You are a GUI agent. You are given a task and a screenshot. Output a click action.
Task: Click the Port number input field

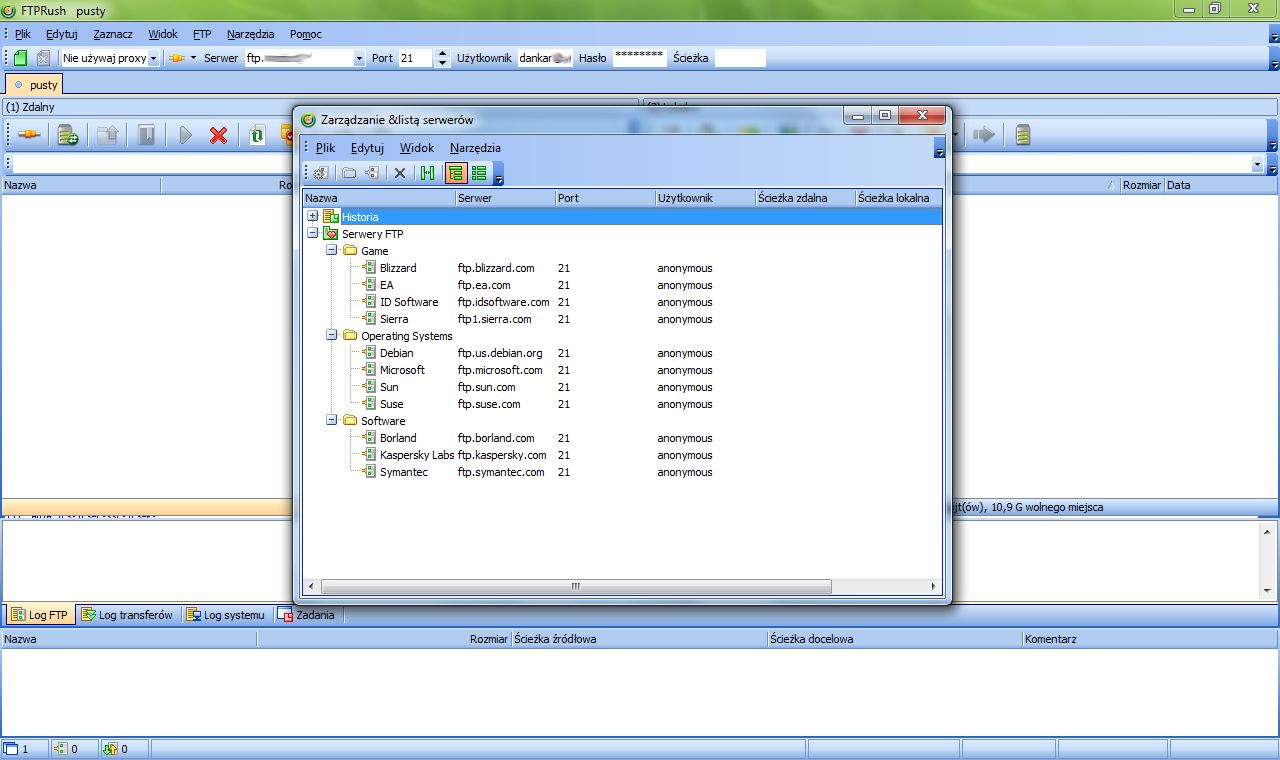415,58
